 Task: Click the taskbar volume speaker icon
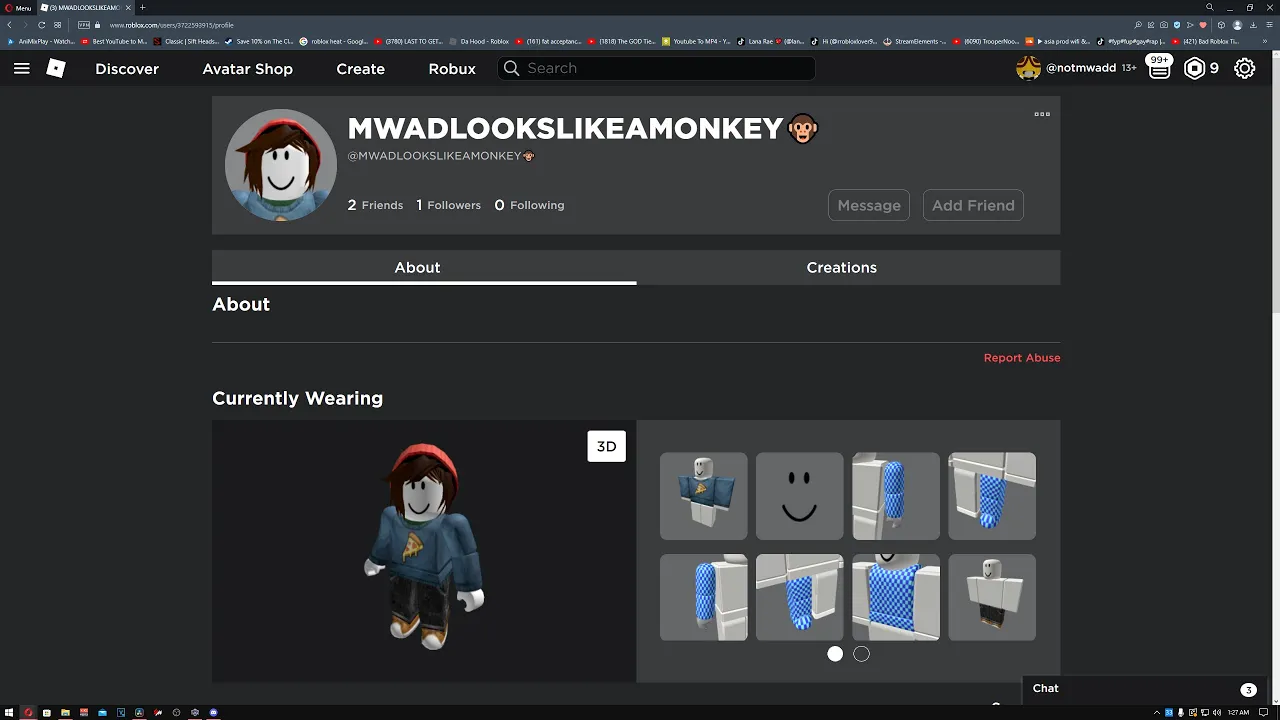pyautogui.click(x=1215, y=712)
